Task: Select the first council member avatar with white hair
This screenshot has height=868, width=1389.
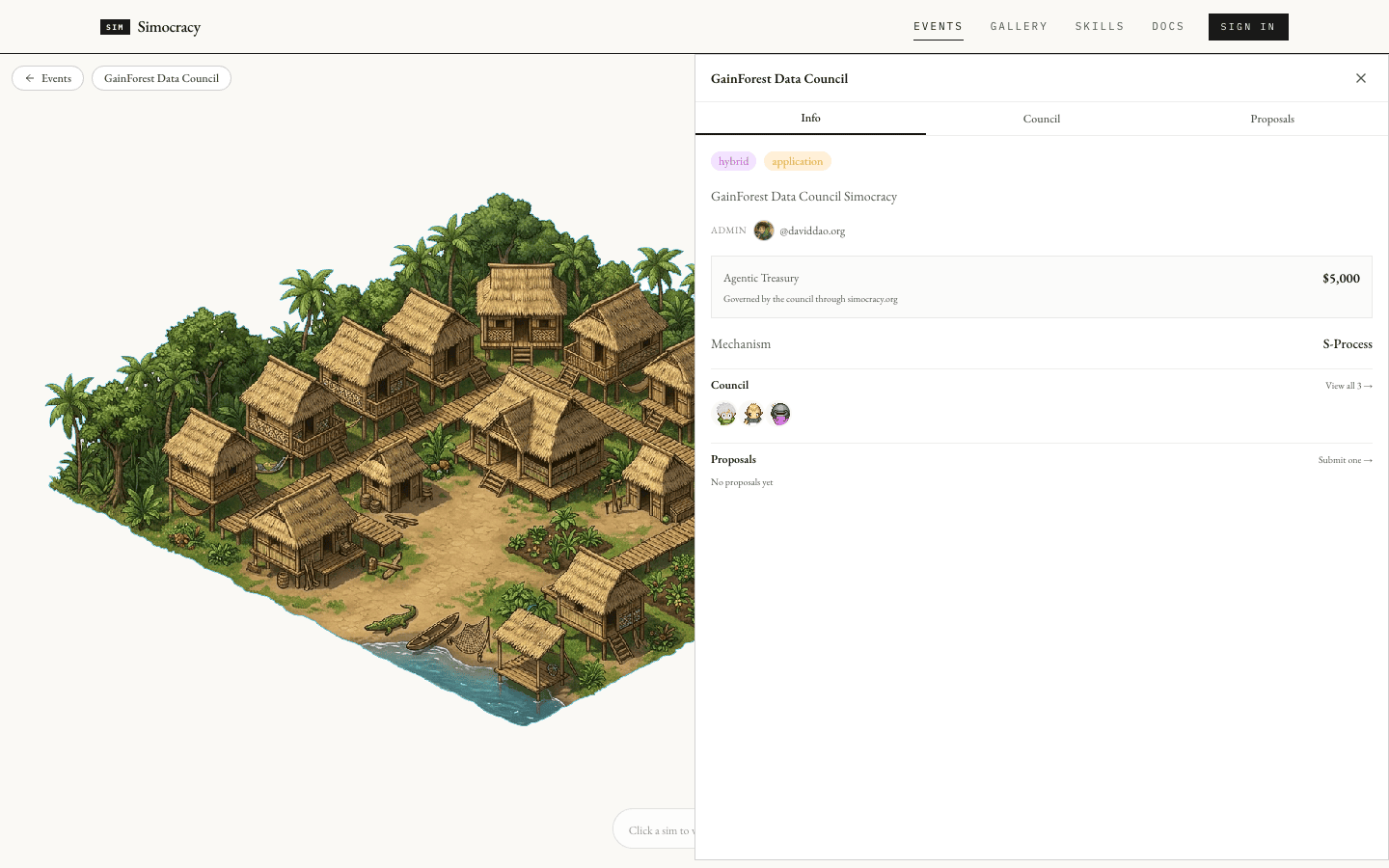Action: pos(725,414)
